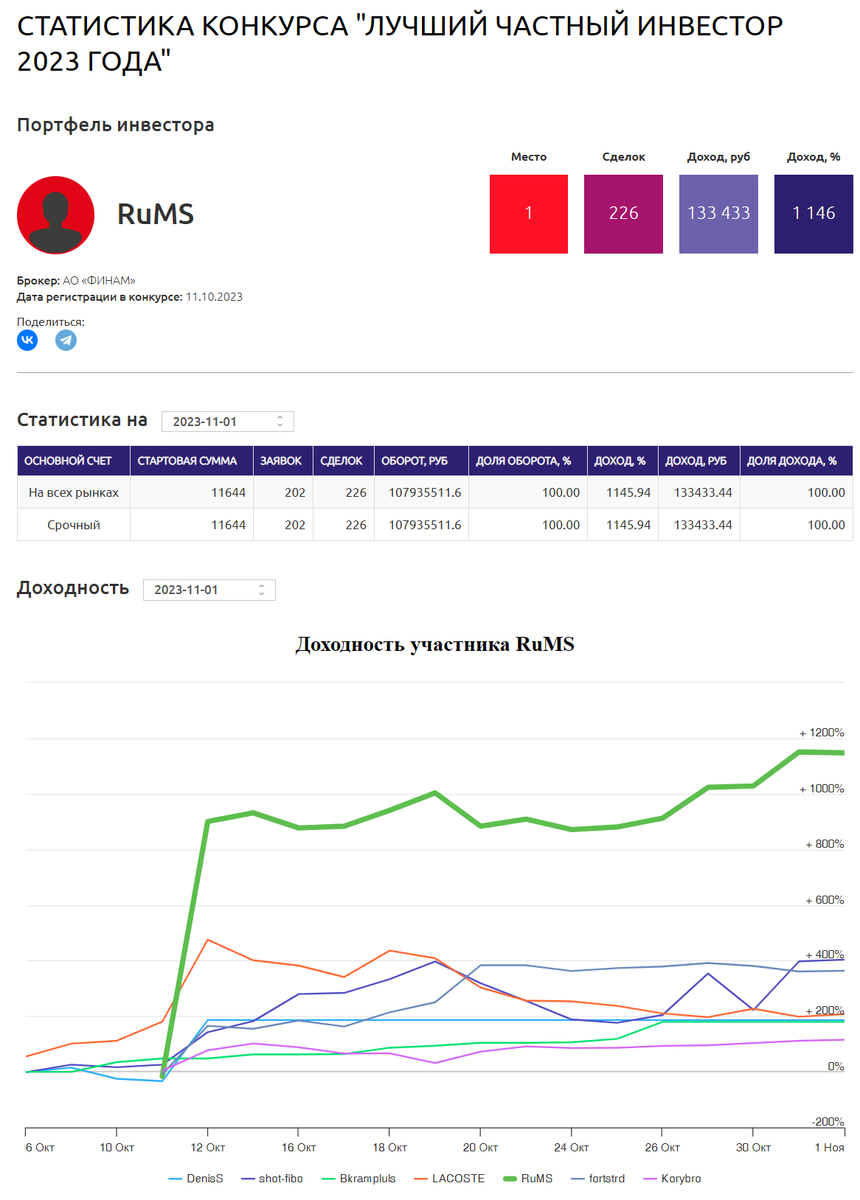
Task: Open the date selector next to Статистика на
Action: [227, 421]
